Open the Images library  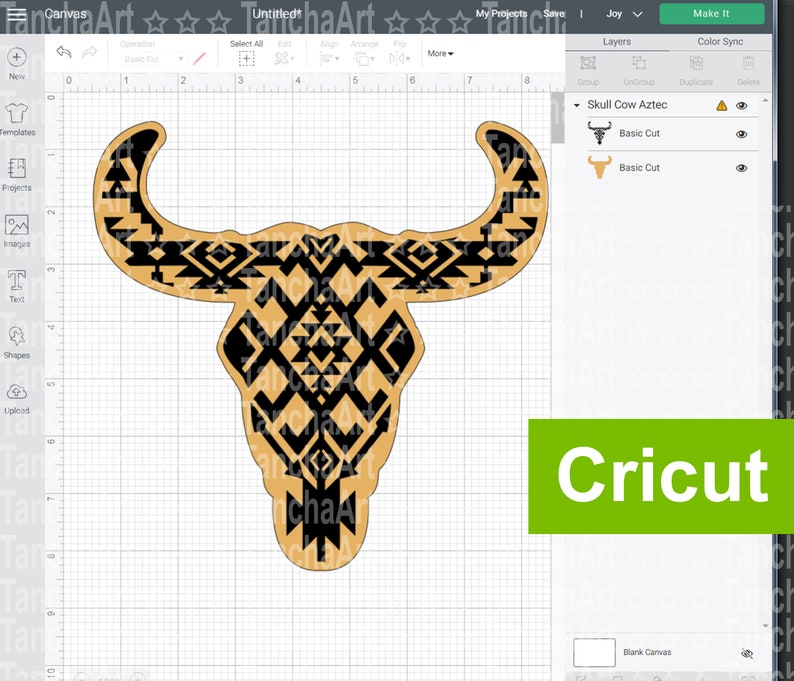[17, 231]
